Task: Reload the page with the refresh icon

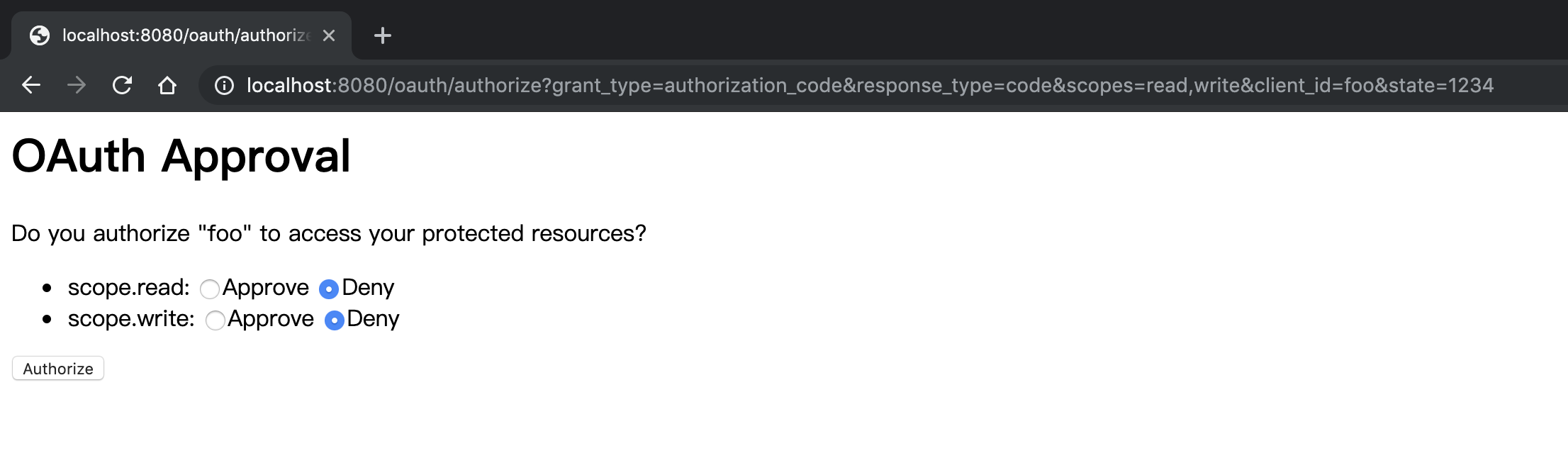Action: pos(122,86)
